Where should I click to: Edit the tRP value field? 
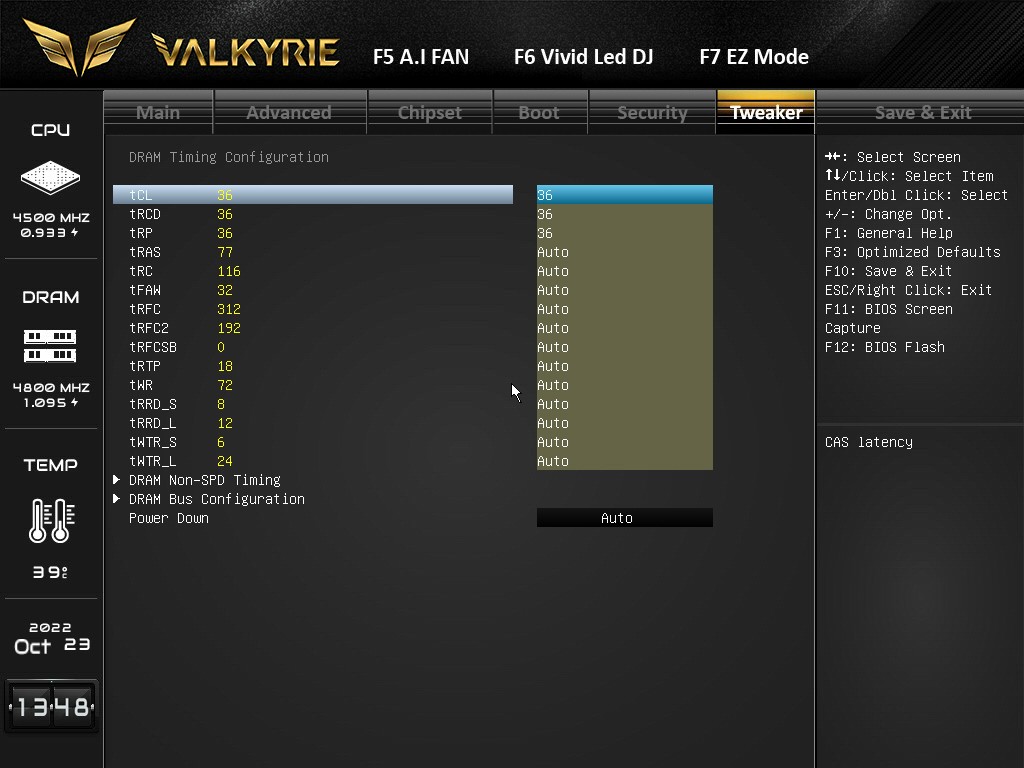pyautogui.click(x=624, y=232)
